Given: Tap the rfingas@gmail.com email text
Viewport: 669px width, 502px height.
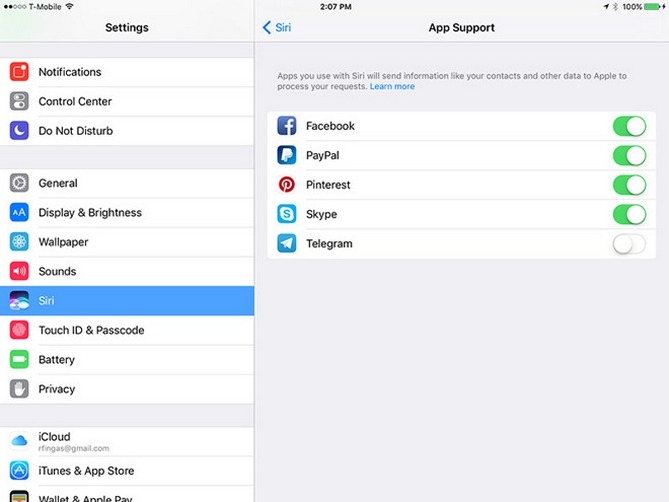Looking at the screenshot, I should 74,448.
